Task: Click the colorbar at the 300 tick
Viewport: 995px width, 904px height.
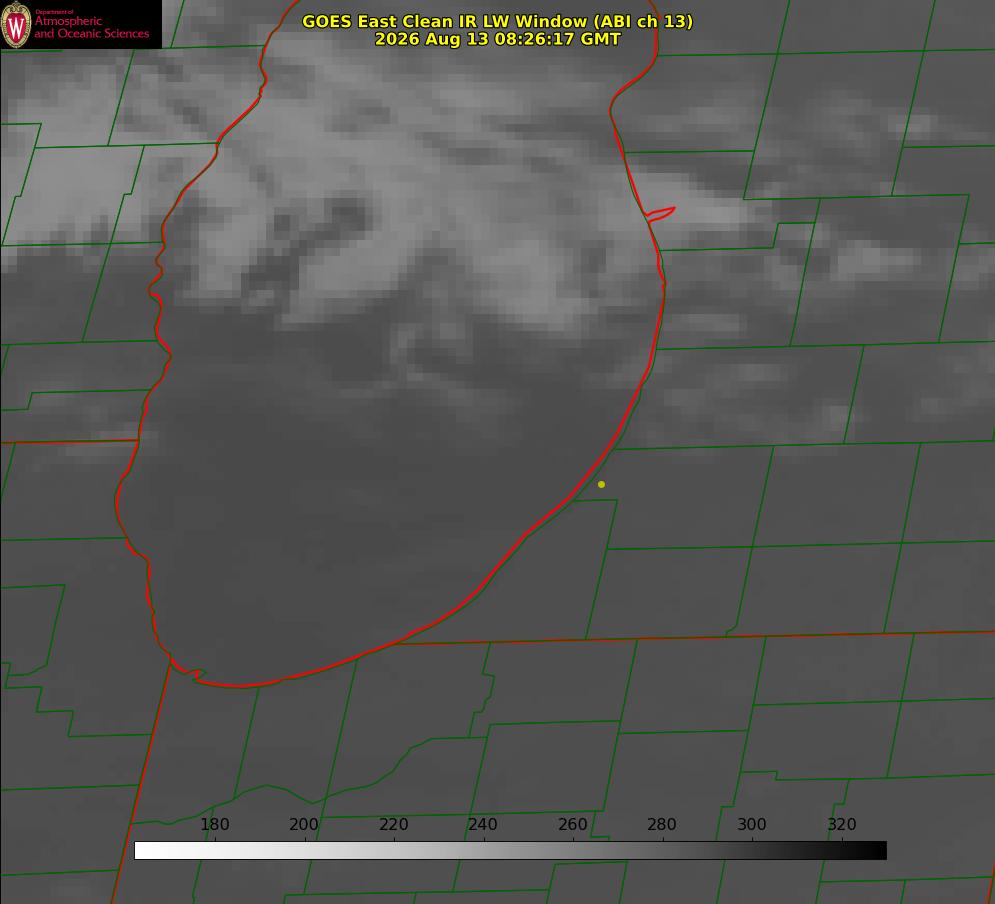Action: click(x=753, y=850)
